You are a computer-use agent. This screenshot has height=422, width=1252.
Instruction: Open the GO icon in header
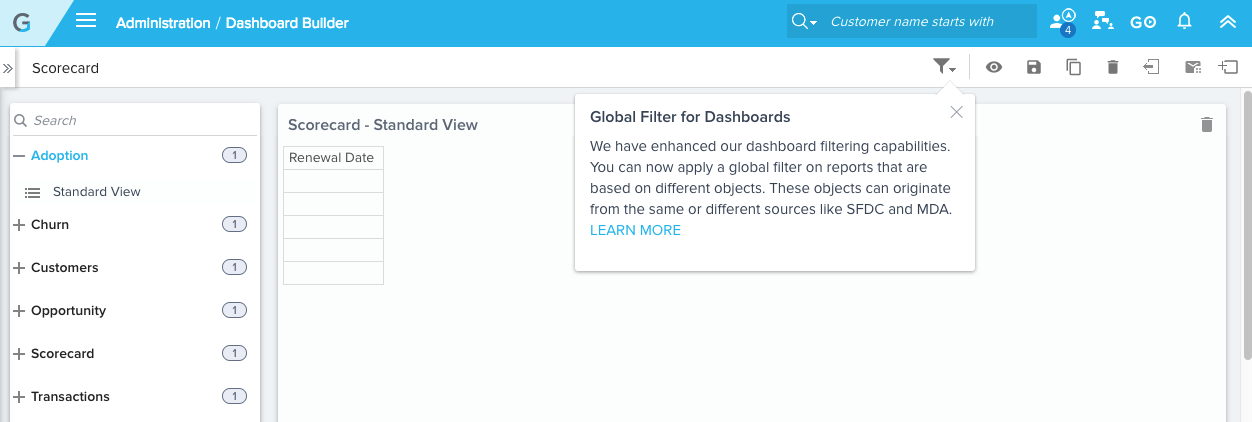point(1143,22)
